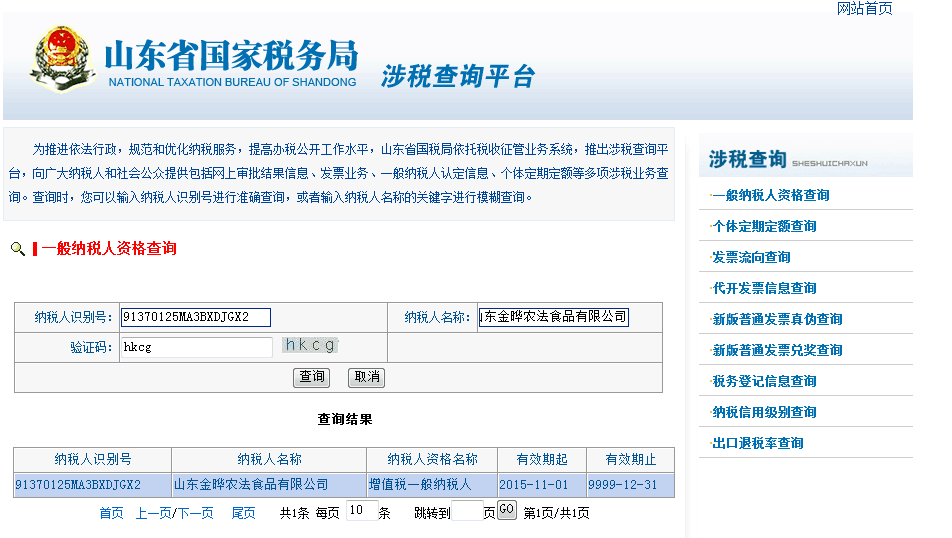Screen dimensions: 952x538
Task: Click the 尾页 last page link
Action: pos(243,513)
